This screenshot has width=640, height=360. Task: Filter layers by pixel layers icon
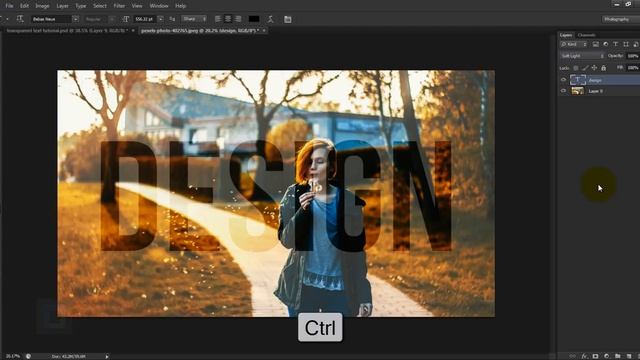[x=596, y=44]
